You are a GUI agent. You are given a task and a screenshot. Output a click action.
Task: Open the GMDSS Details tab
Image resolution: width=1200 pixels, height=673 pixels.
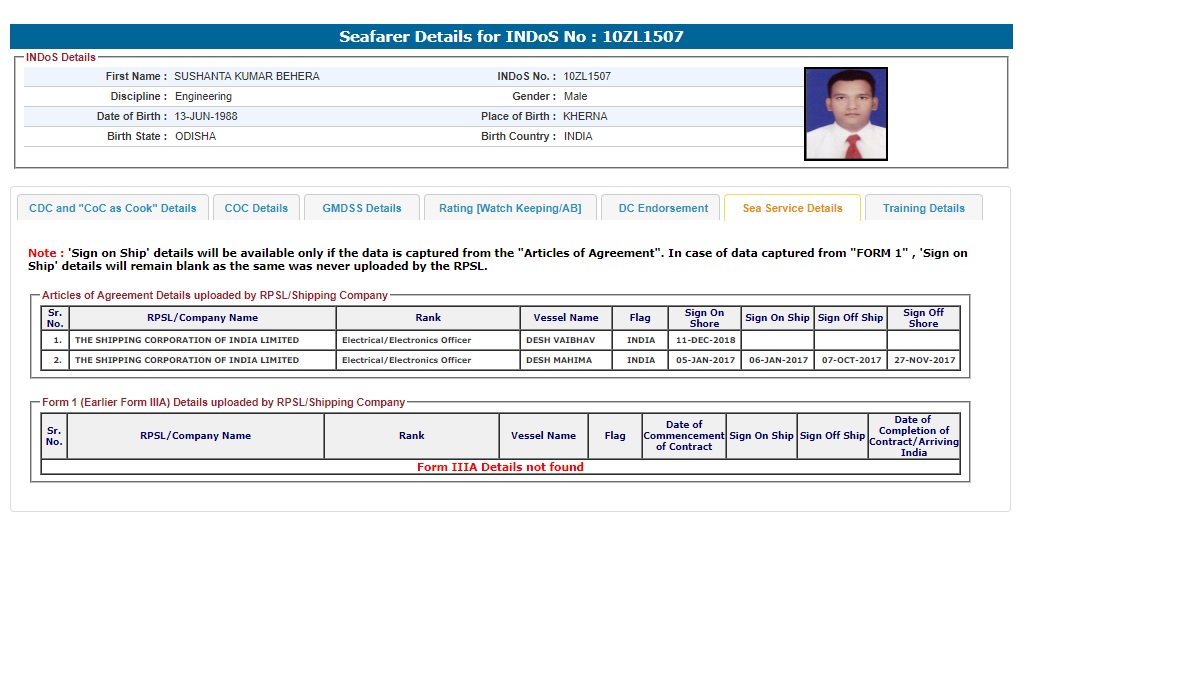361,208
